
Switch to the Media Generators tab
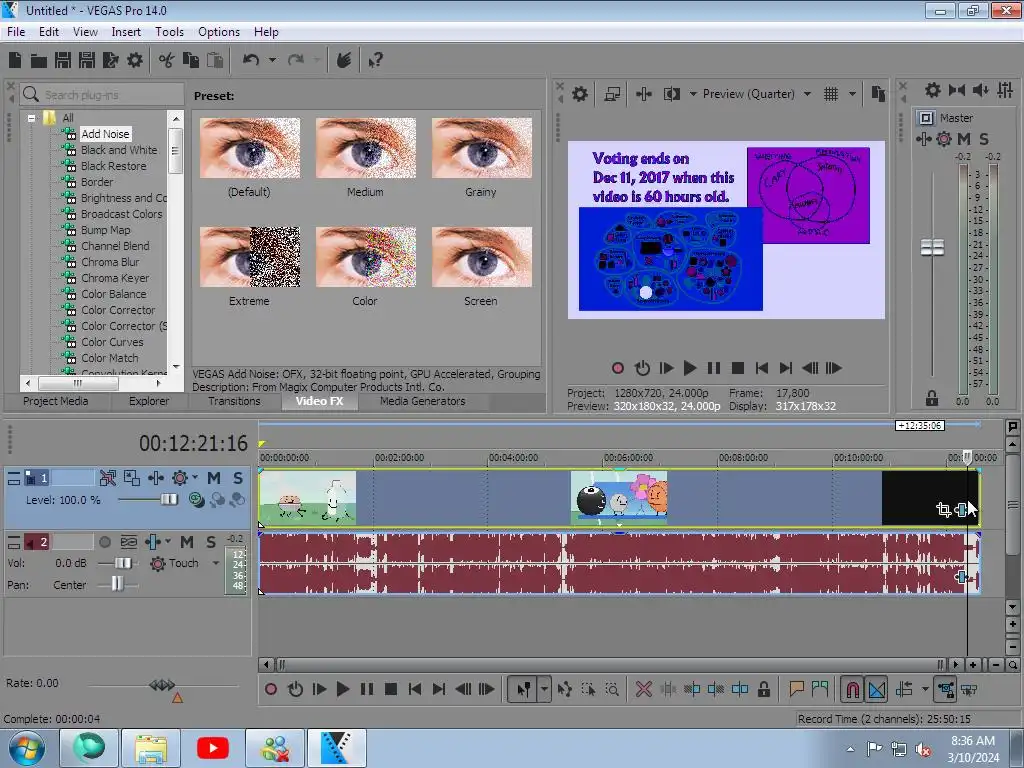point(423,401)
